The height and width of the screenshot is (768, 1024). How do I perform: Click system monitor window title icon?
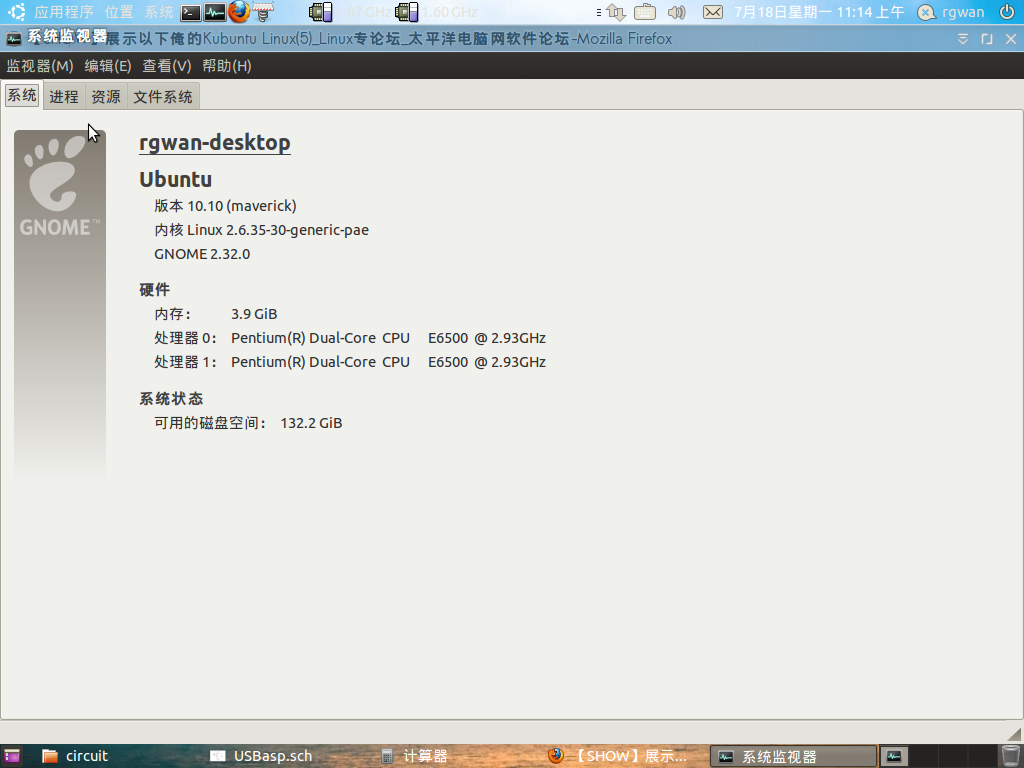pos(14,39)
